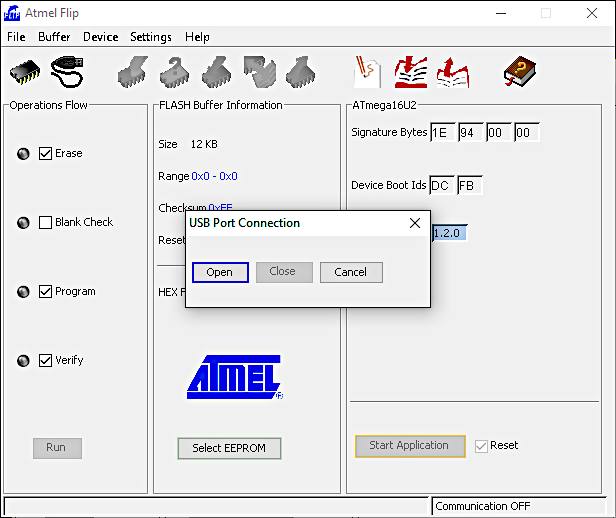Click the Range value 0x0 - 0x0
616x518 pixels.
click(214, 176)
